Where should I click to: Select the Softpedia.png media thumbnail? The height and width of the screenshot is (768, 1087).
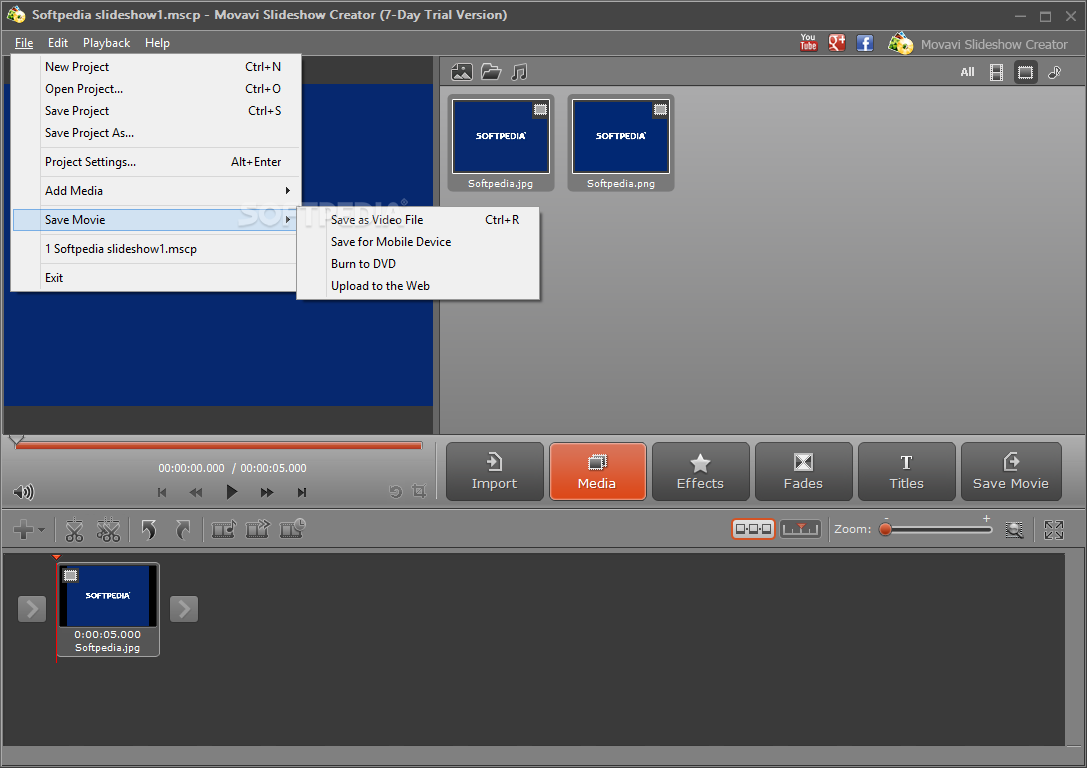(620, 143)
